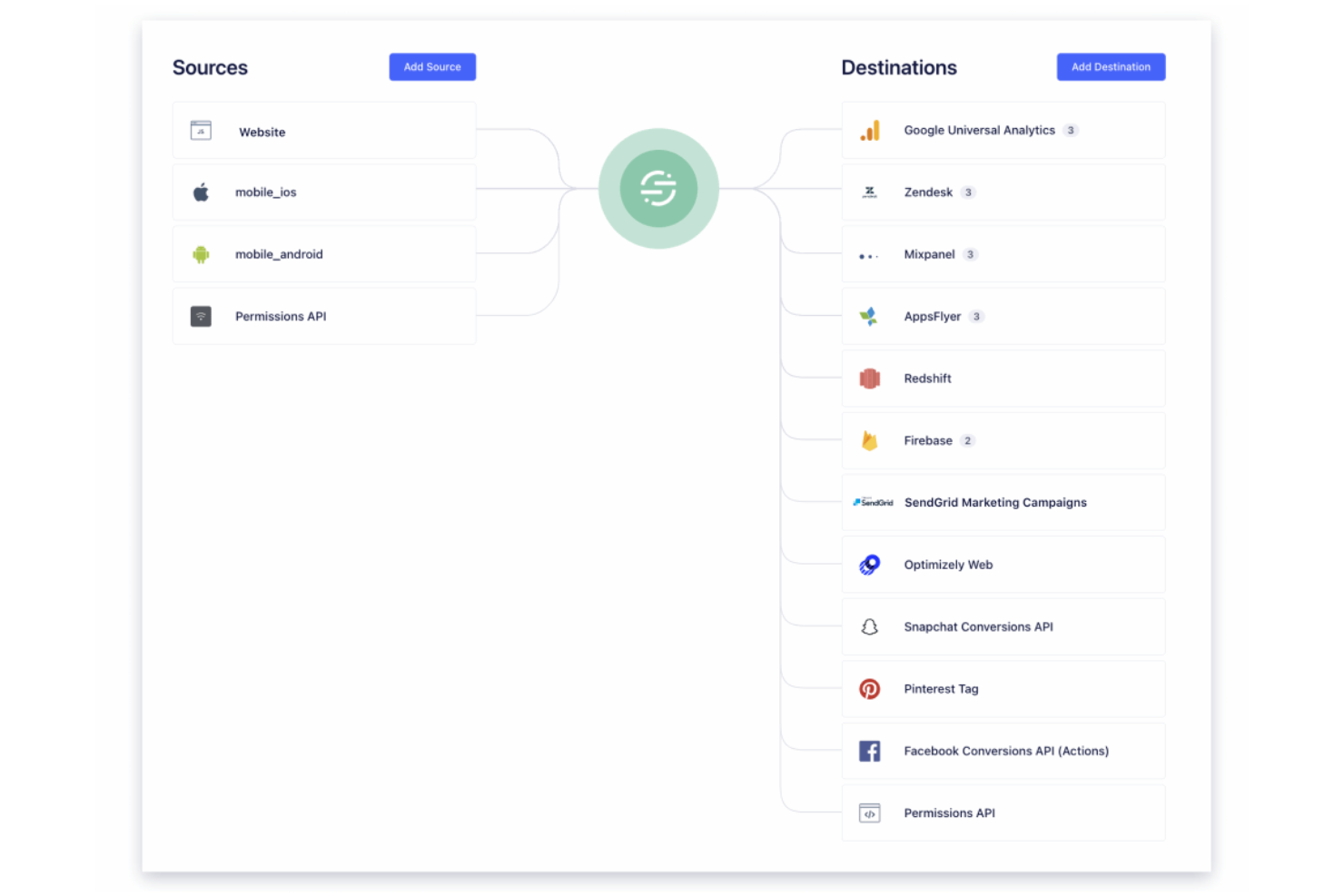Viewport: 1344px width, 896px height.
Task: Click the Apple icon for mobile_ios source
Action: coord(200,192)
